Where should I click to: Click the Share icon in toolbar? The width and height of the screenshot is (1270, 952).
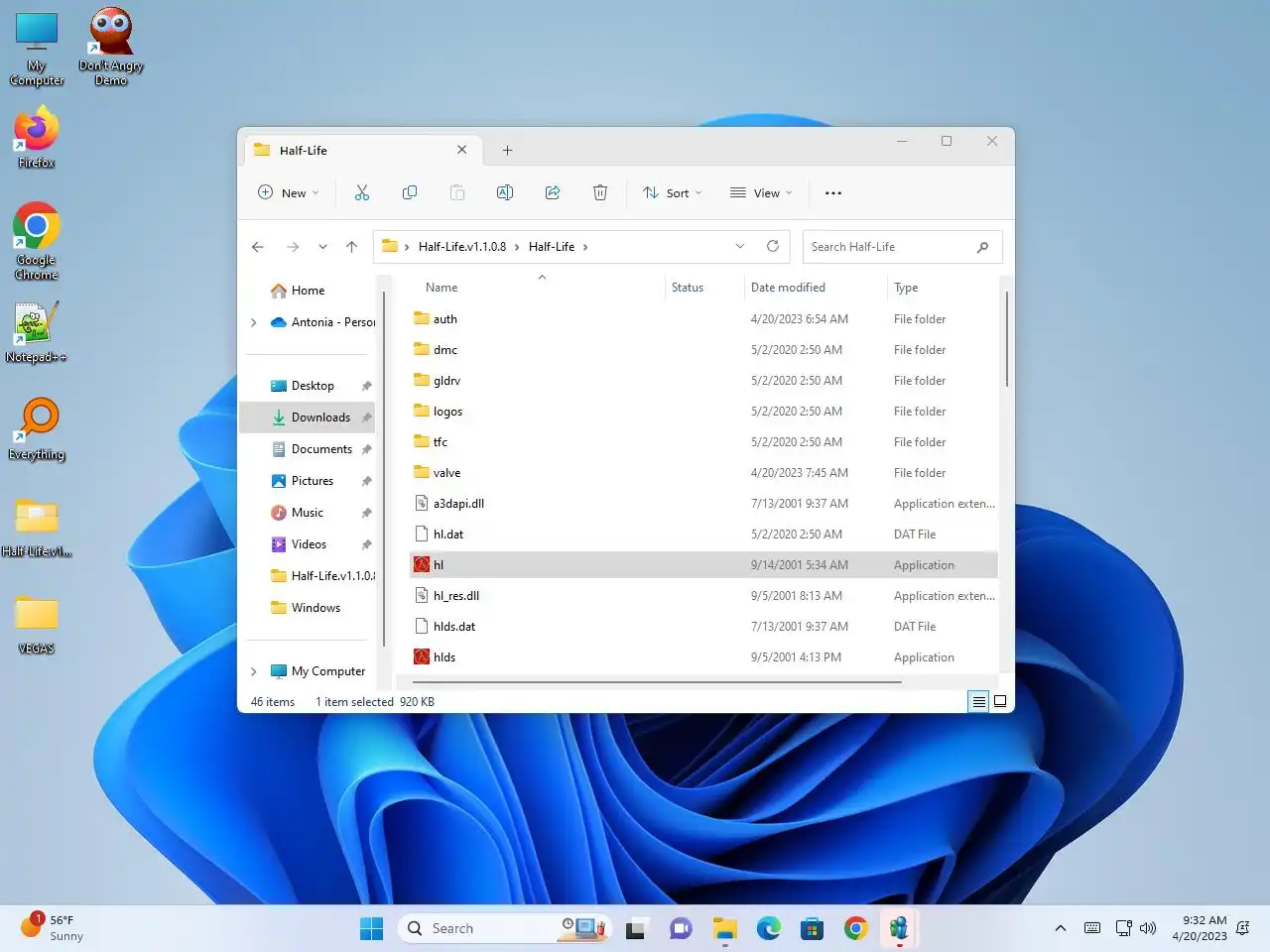point(553,192)
